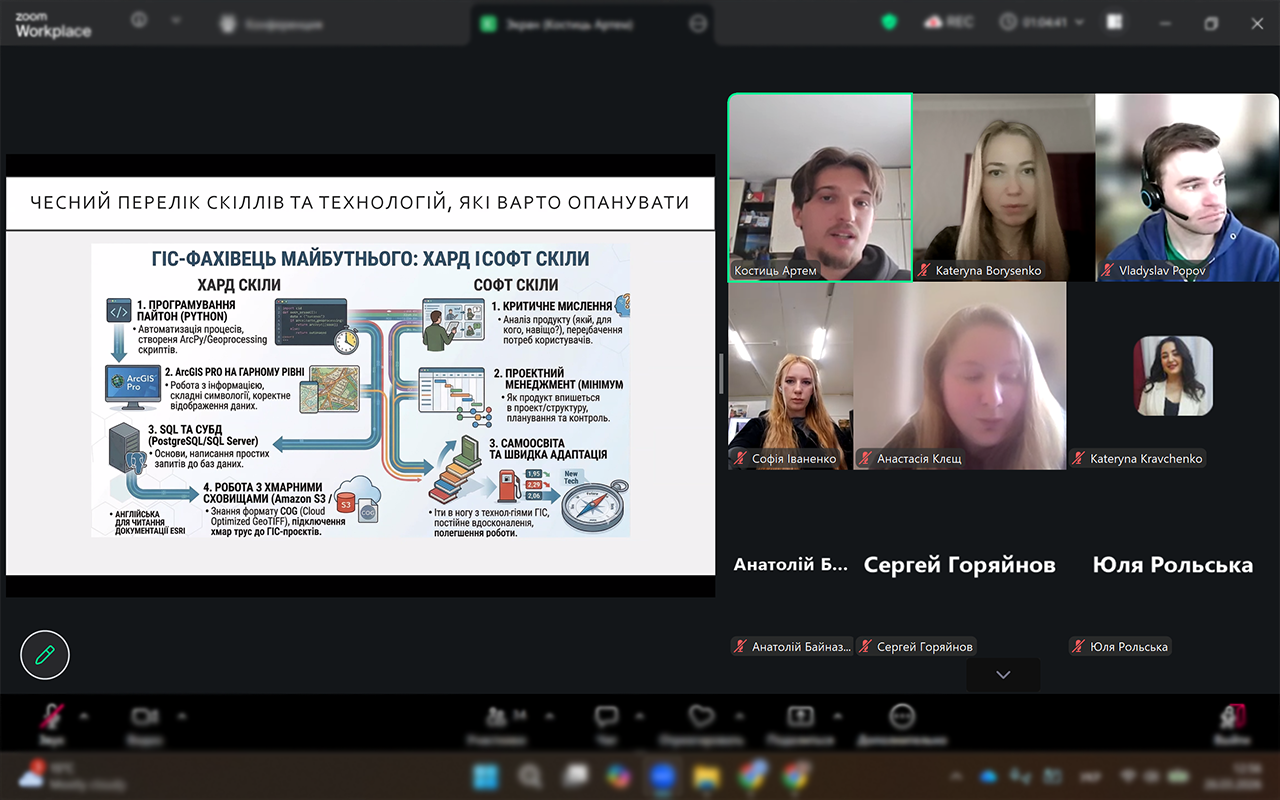The height and width of the screenshot is (800, 1280).
Task: Unmute the microphone in Zoom toolbar
Action: click(x=51, y=716)
